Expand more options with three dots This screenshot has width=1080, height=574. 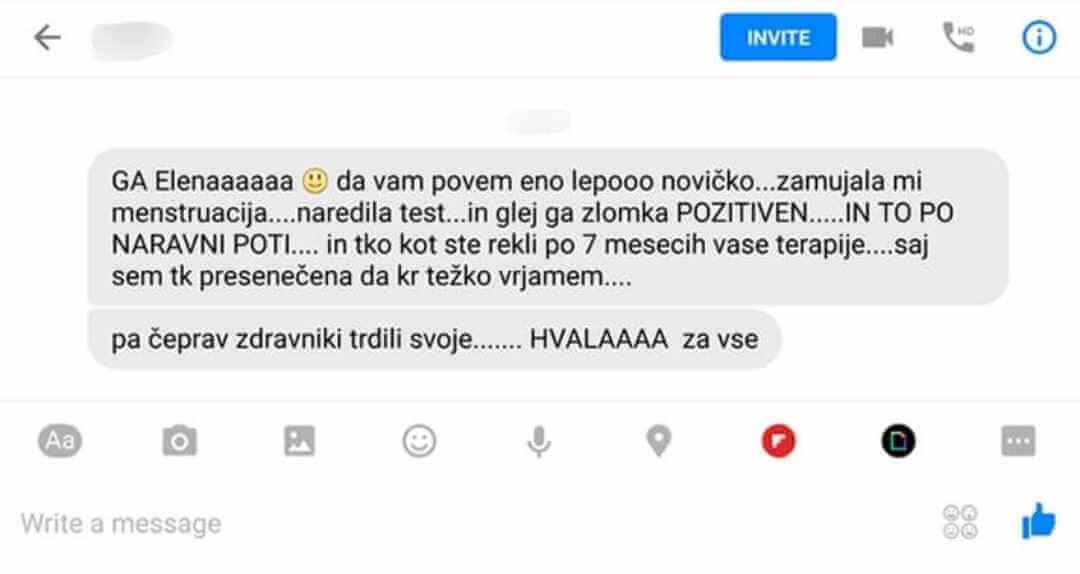(1018, 440)
